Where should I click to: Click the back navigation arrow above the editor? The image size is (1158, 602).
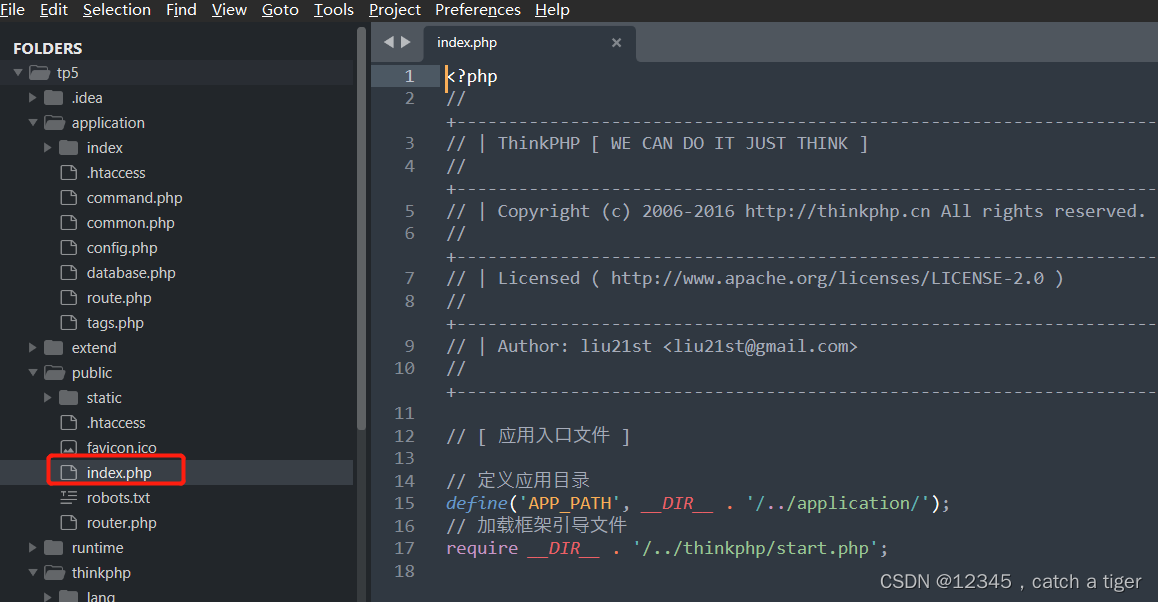pyautogui.click(x=387, y=42)
